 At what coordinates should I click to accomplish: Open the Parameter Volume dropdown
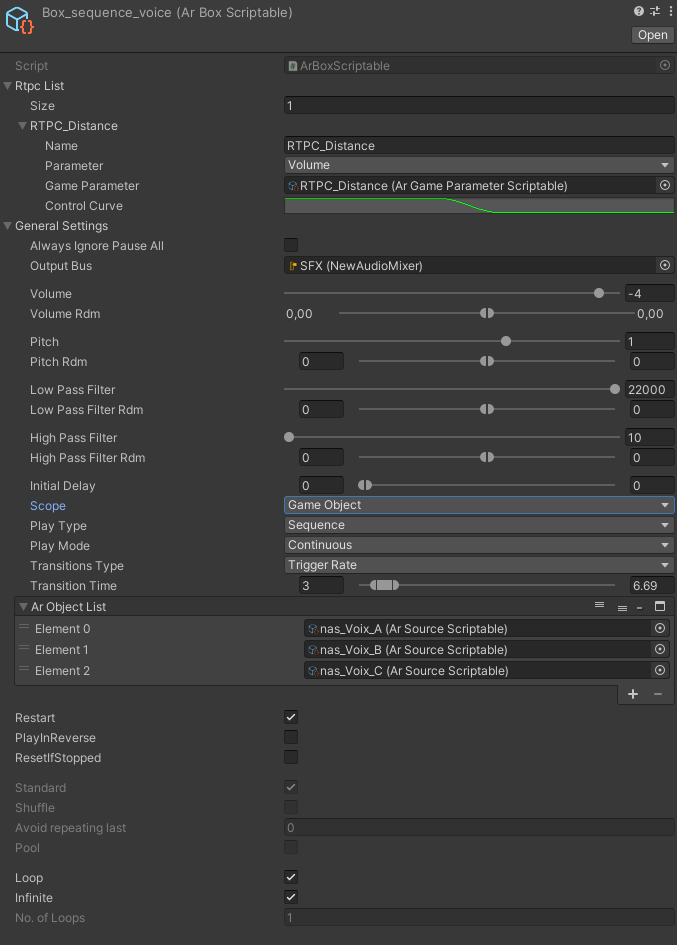click(x=479, y=165)
